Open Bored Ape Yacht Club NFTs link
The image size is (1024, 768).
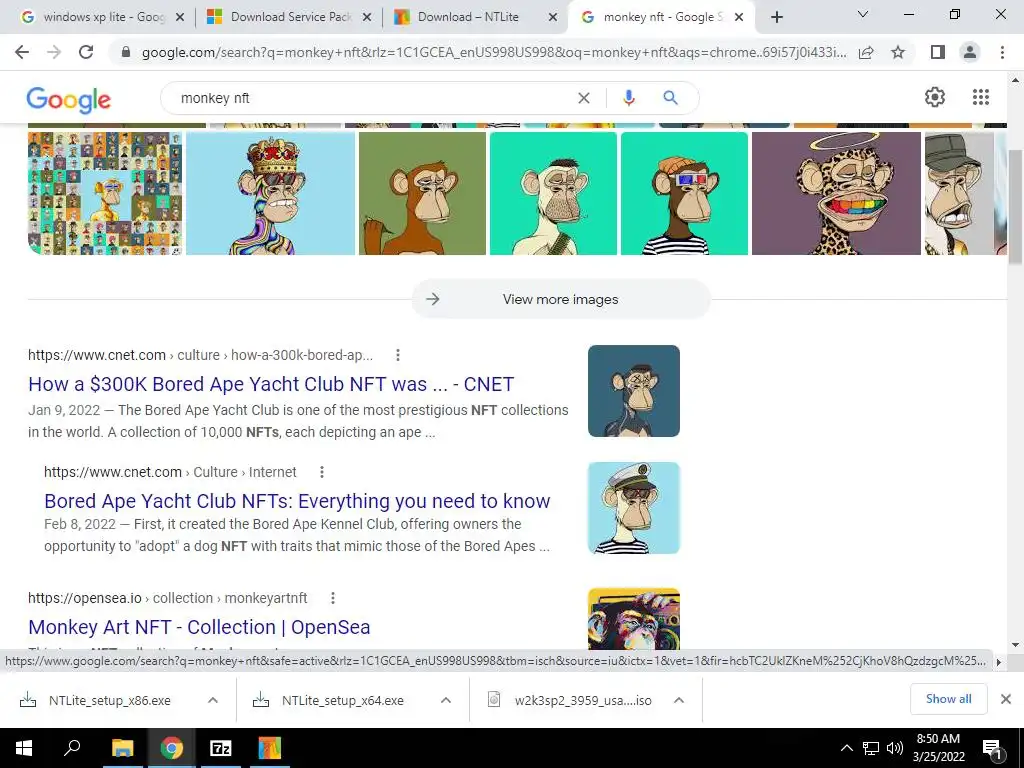297,501
